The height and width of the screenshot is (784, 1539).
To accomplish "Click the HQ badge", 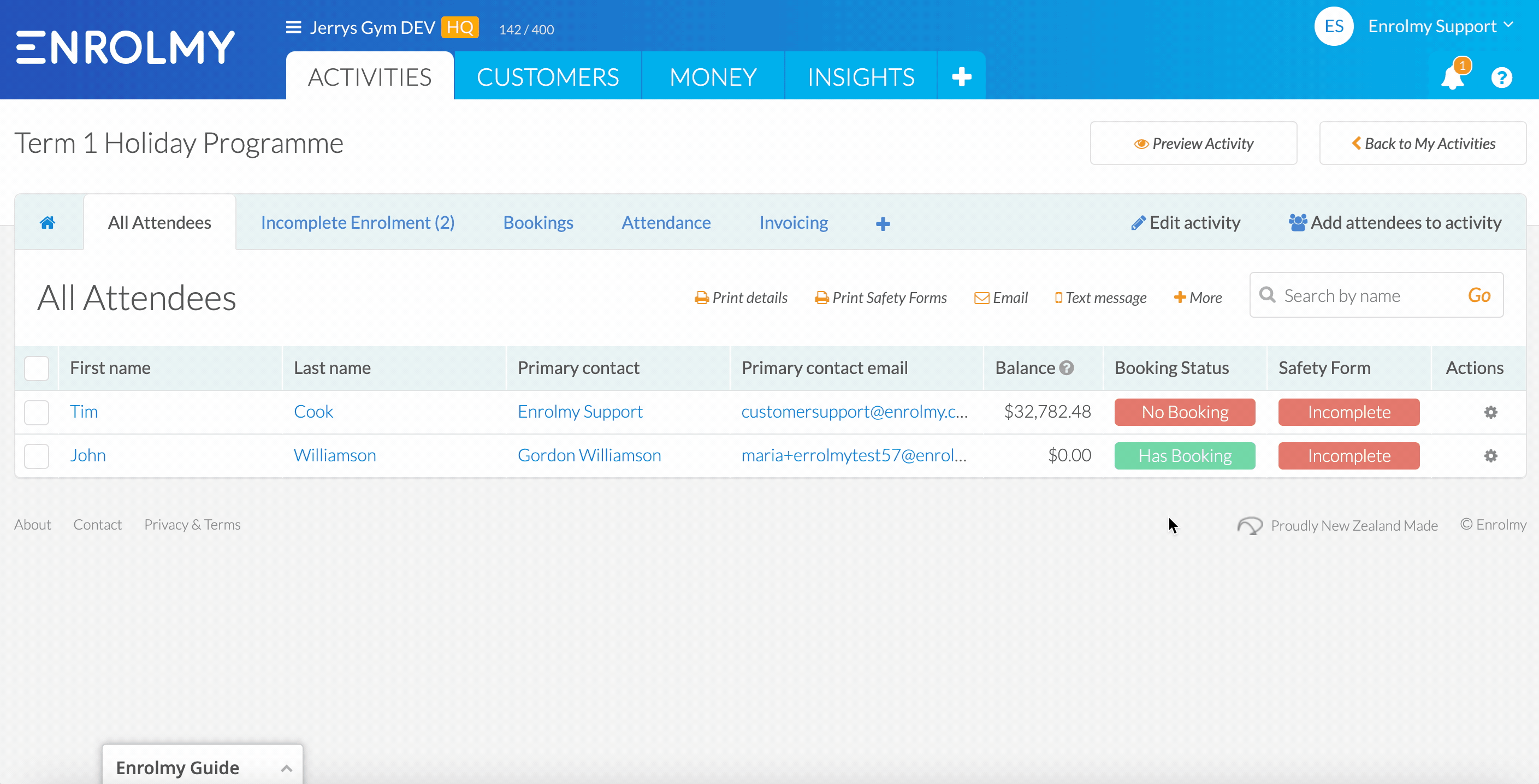I will [x=459, y=27].
